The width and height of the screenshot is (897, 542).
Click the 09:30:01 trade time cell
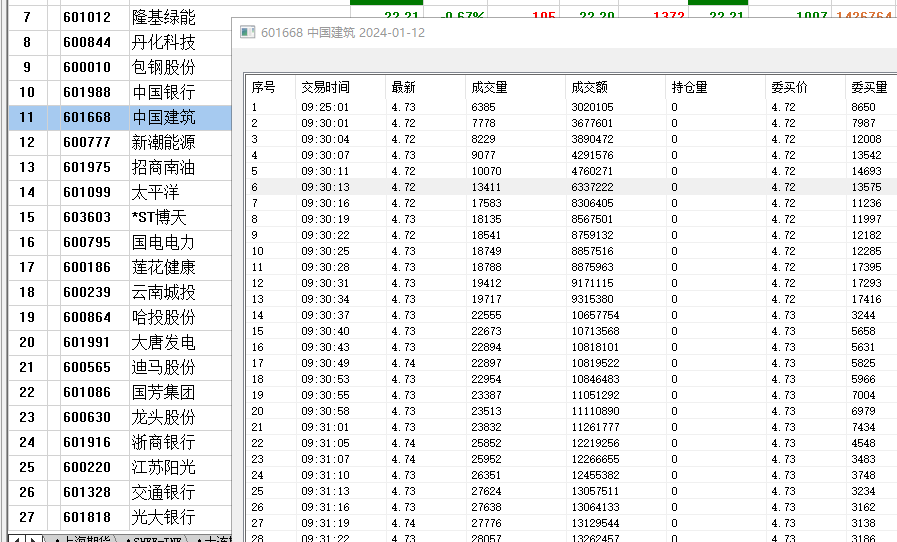(325, 123)
